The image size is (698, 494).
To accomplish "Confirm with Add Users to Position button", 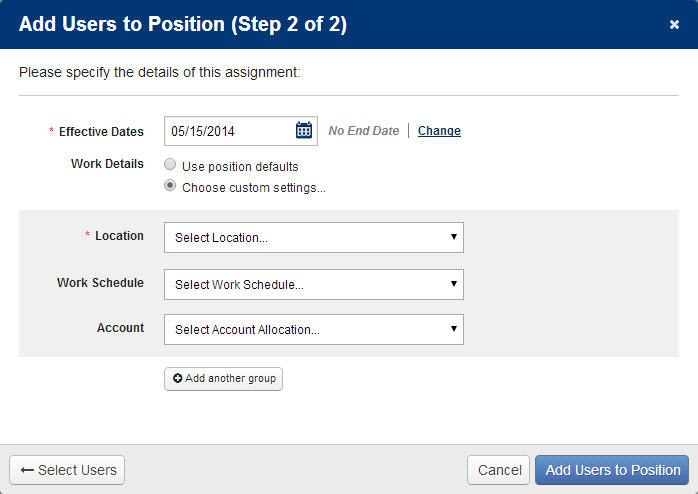I will coord(612,470).
